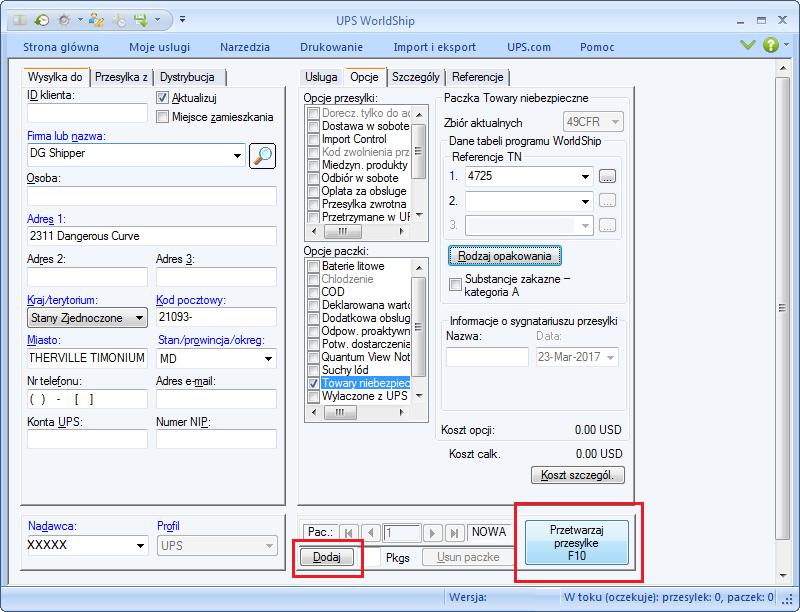Screen dimensions: 800x612
Task: Open the person-with-pencil address editor icon
Action: click(96, 20)
